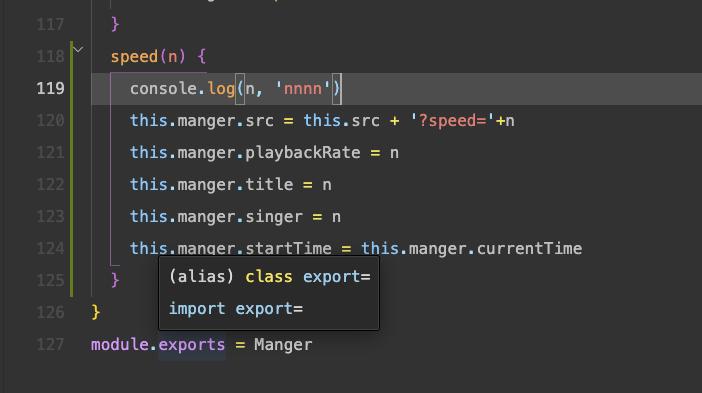Click line number 119 in gutter
The height and width of the screenshot is (393, 702).
click(50, 88)
